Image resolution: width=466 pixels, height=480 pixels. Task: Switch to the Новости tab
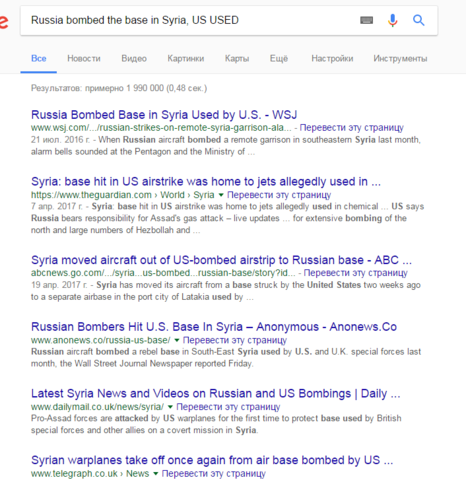pyautogui.click(x=84, y=59)
